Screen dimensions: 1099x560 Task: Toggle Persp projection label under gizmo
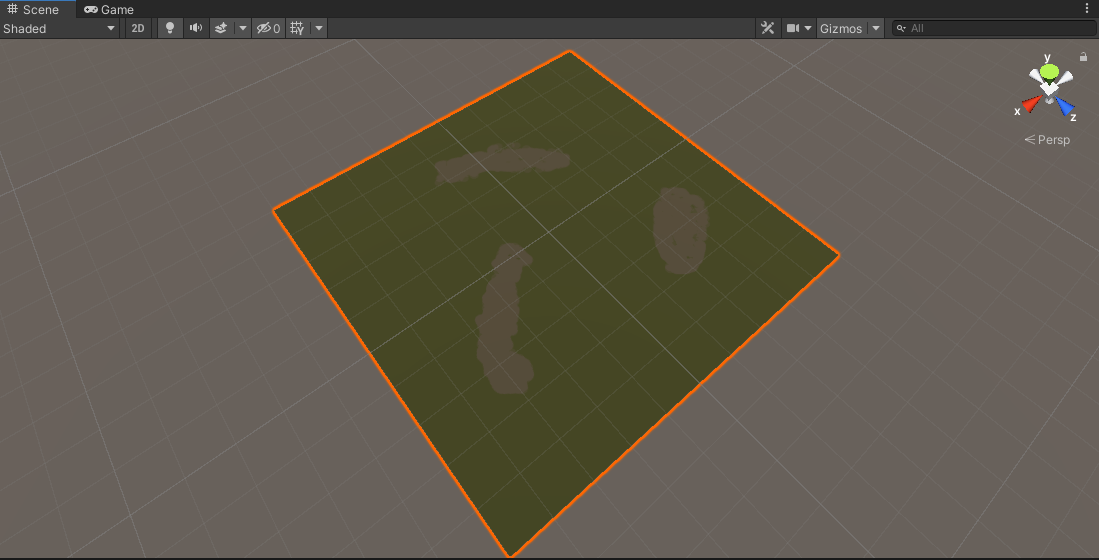click(x=1048, y=139)
